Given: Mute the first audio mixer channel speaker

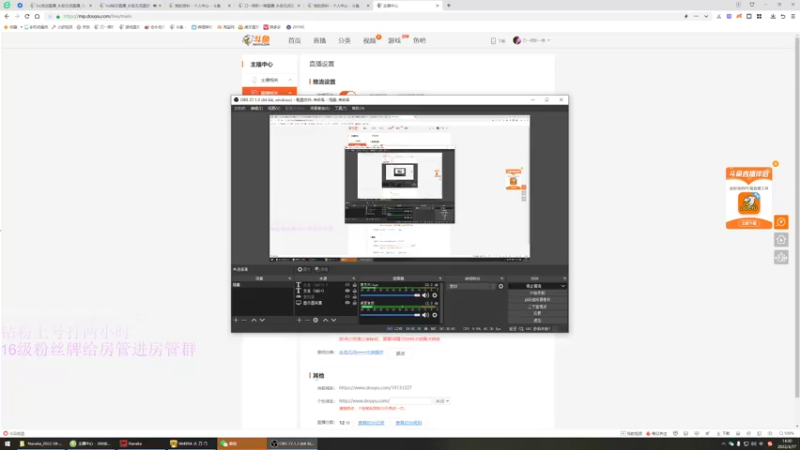Looking at the screenshot, I should [x=425, y=295].
